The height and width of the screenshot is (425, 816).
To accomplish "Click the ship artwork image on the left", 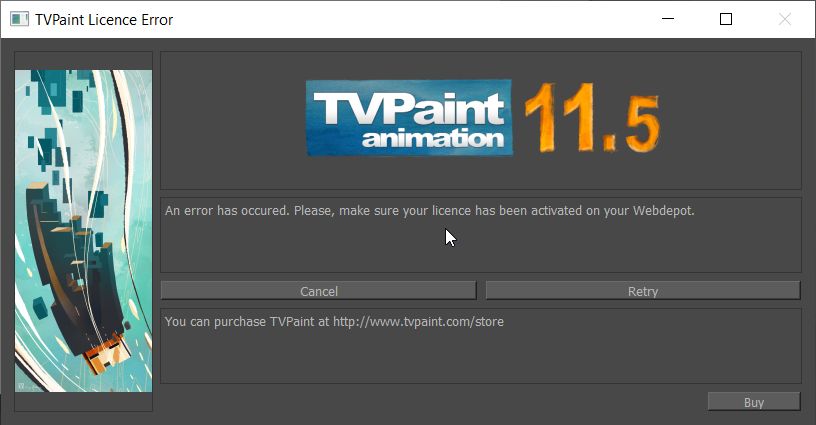I will (83, 231).
